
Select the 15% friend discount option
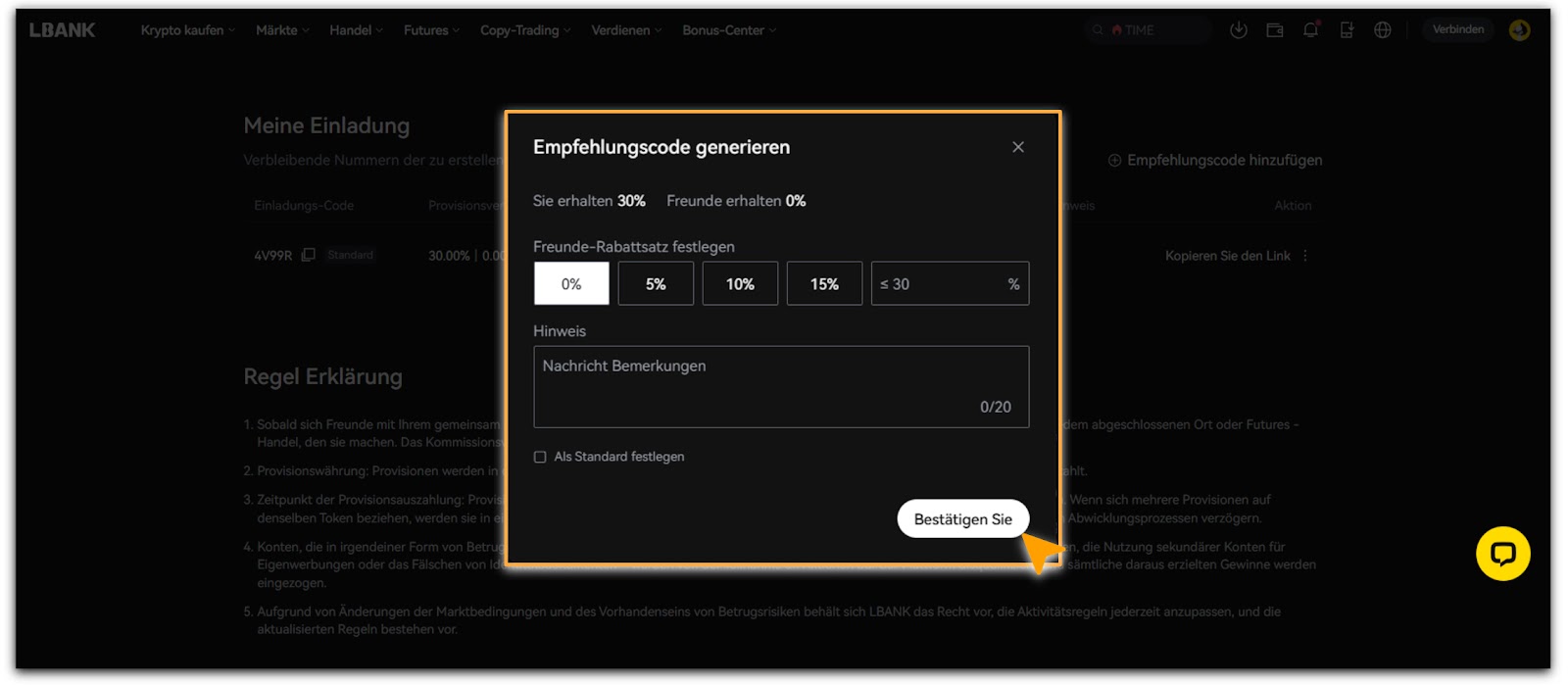[x=824, y=284]
